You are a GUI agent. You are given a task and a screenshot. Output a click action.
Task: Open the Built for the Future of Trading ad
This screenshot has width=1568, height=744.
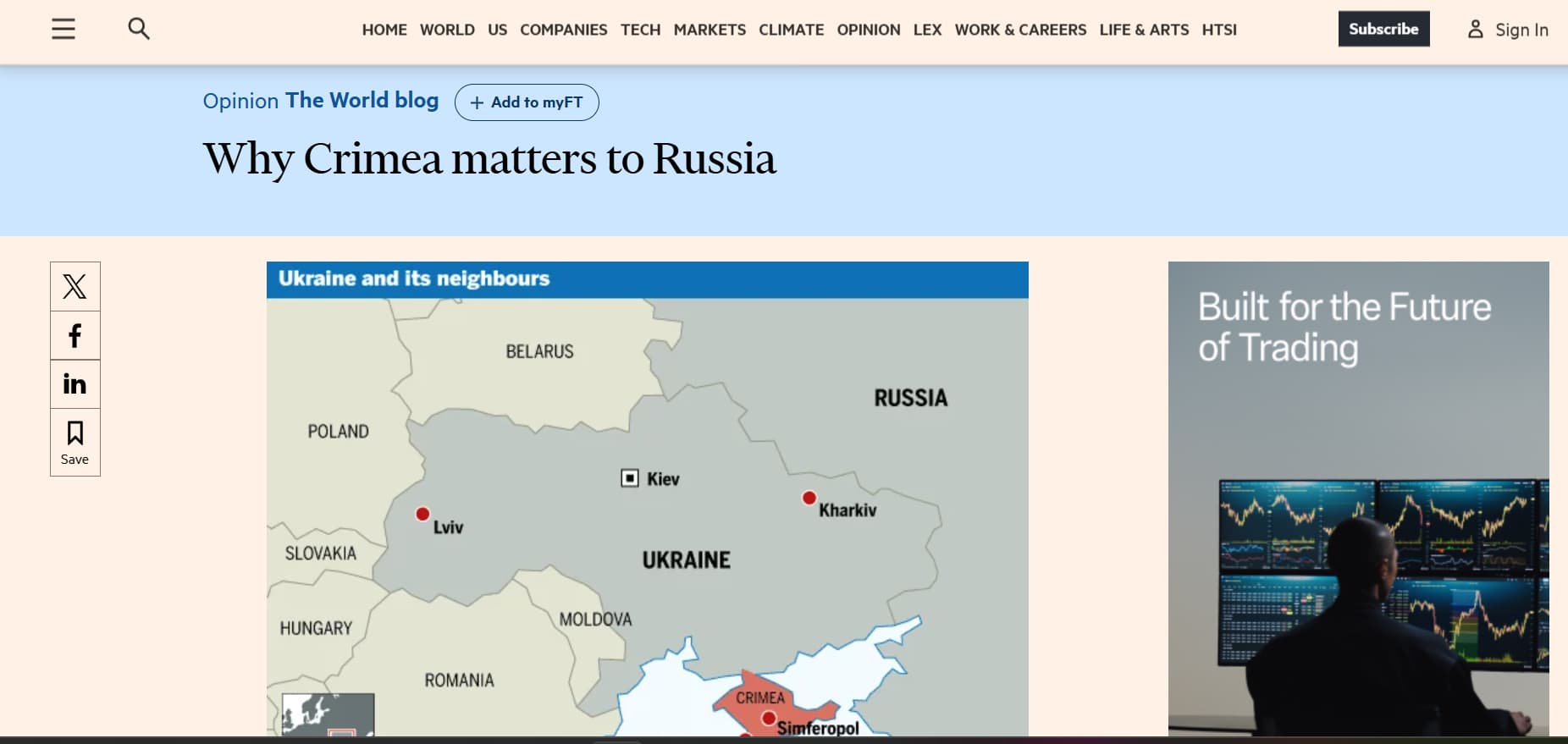[1358, 498]
